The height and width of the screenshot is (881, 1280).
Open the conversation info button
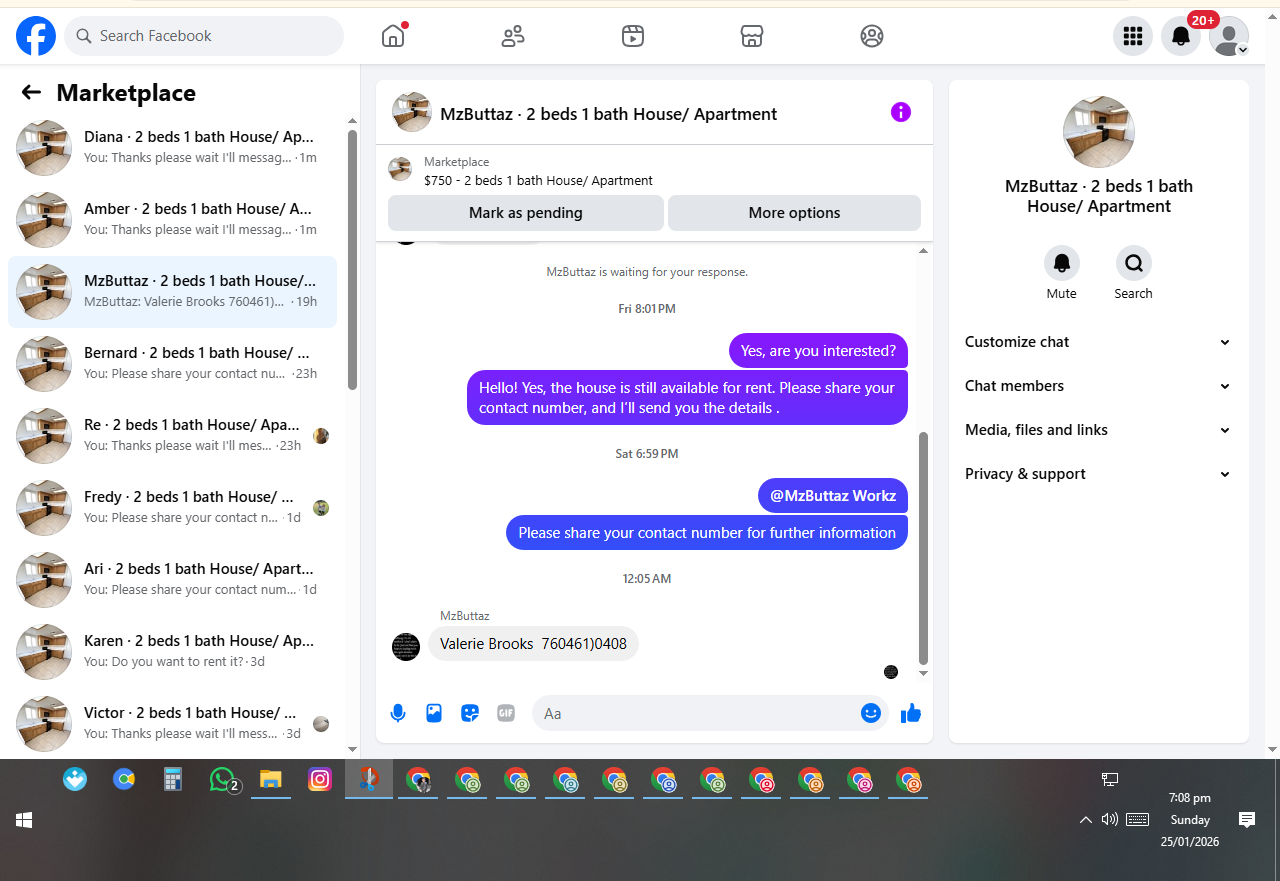(x=901, y=112)
